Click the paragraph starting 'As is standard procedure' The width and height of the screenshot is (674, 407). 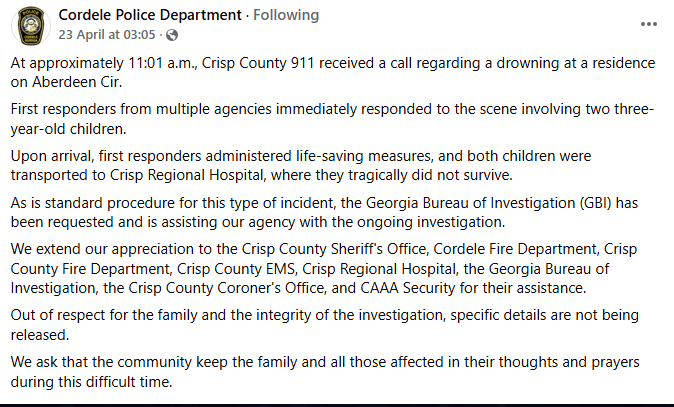[x=330, y=213]
